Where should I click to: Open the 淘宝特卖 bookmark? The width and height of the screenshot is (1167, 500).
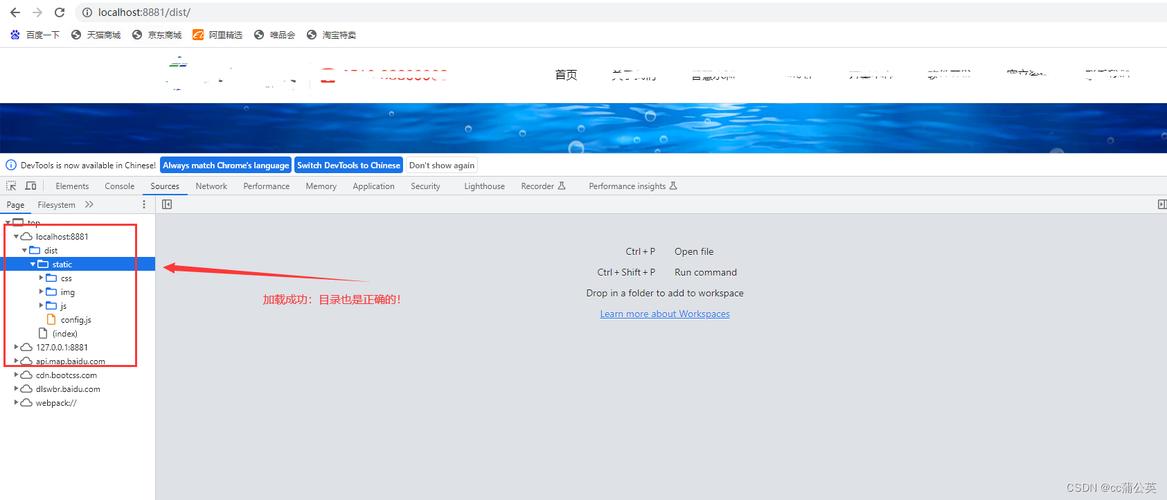tap(331, 34)
